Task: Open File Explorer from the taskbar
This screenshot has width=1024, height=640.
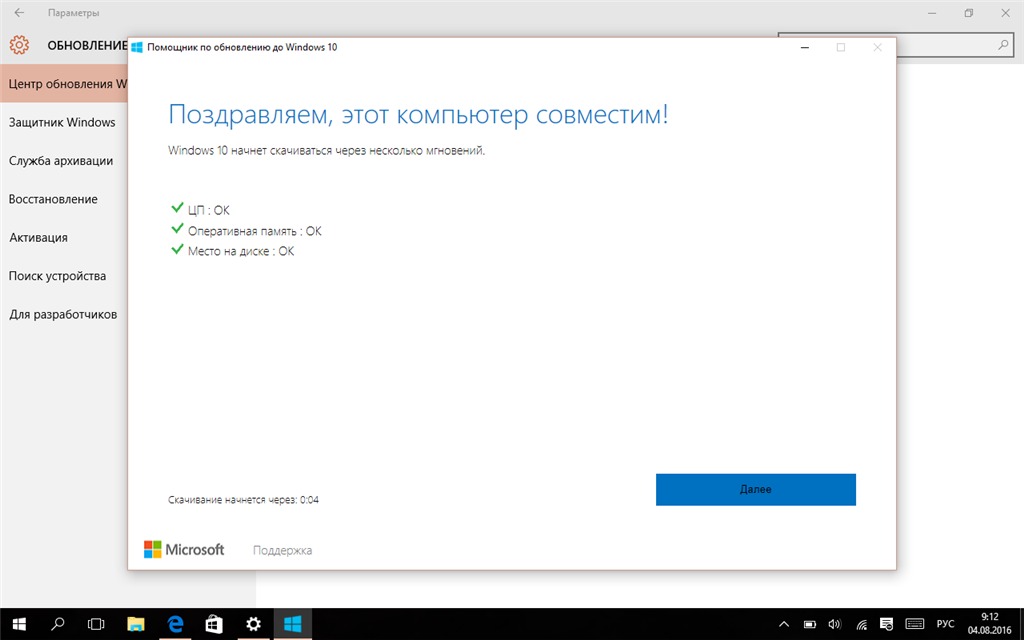Action: point(136,624)
